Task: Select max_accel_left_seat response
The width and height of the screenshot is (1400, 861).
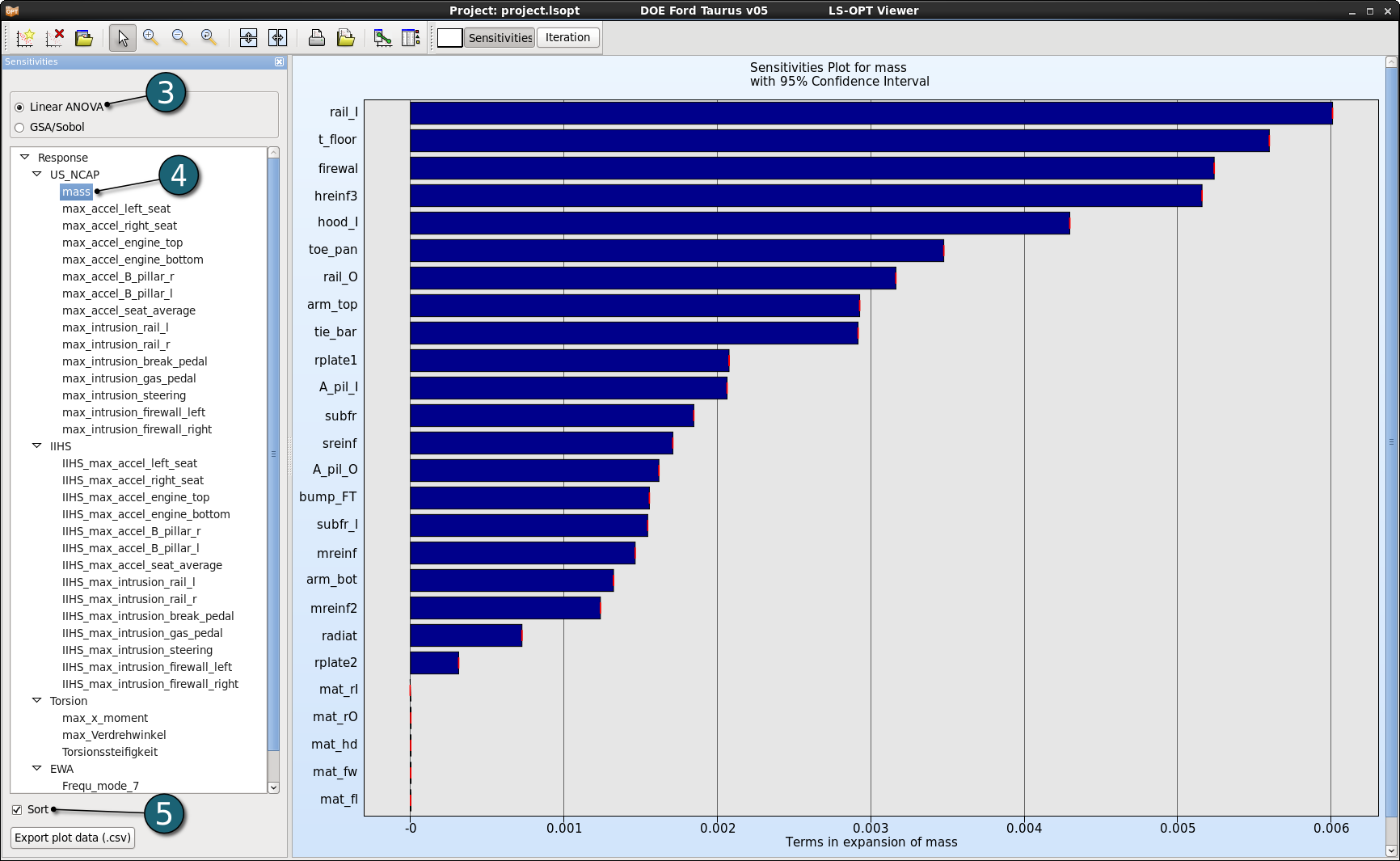Action: pyautogui.click(x=116, y=209)
